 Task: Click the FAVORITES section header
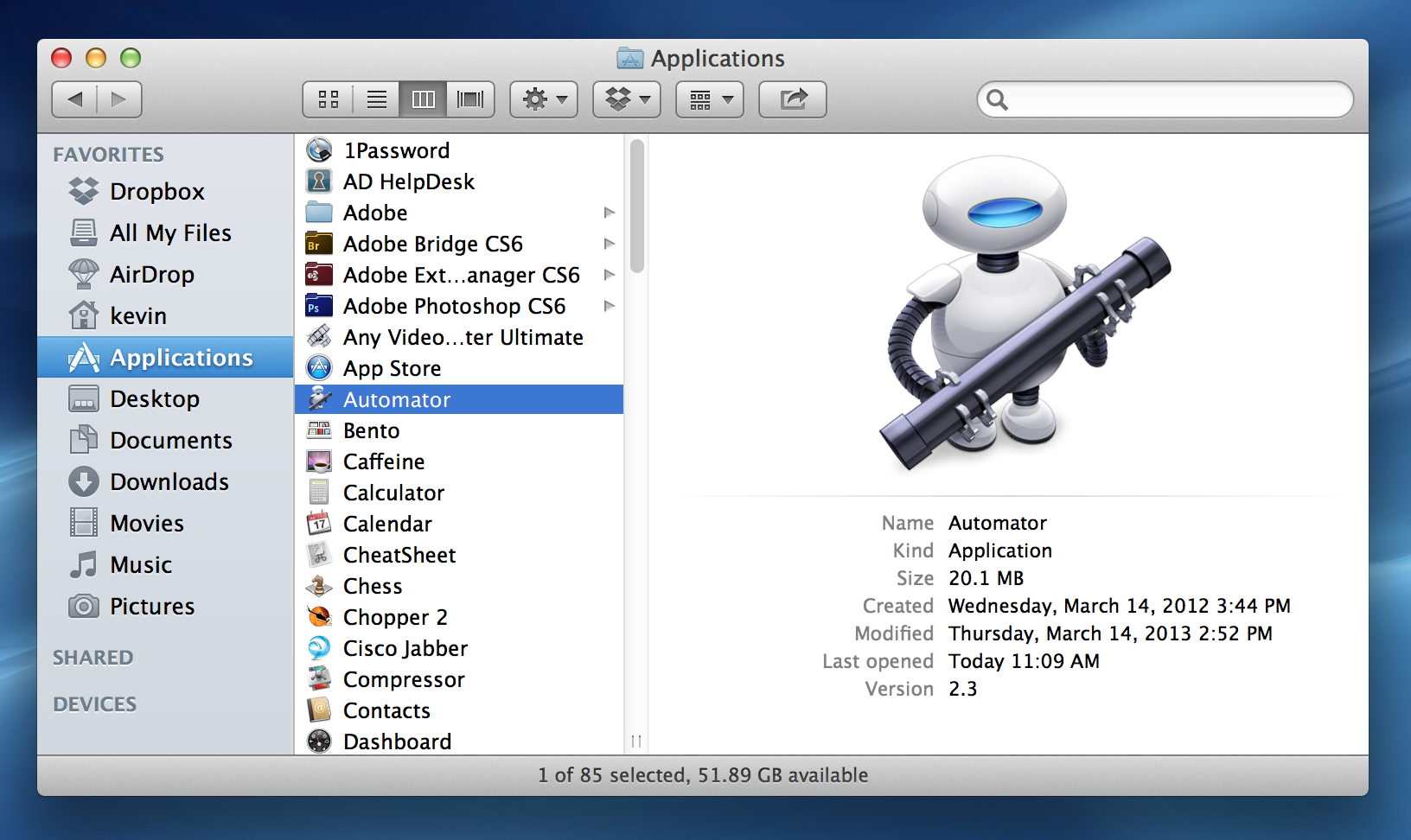(x=108, y=155)
